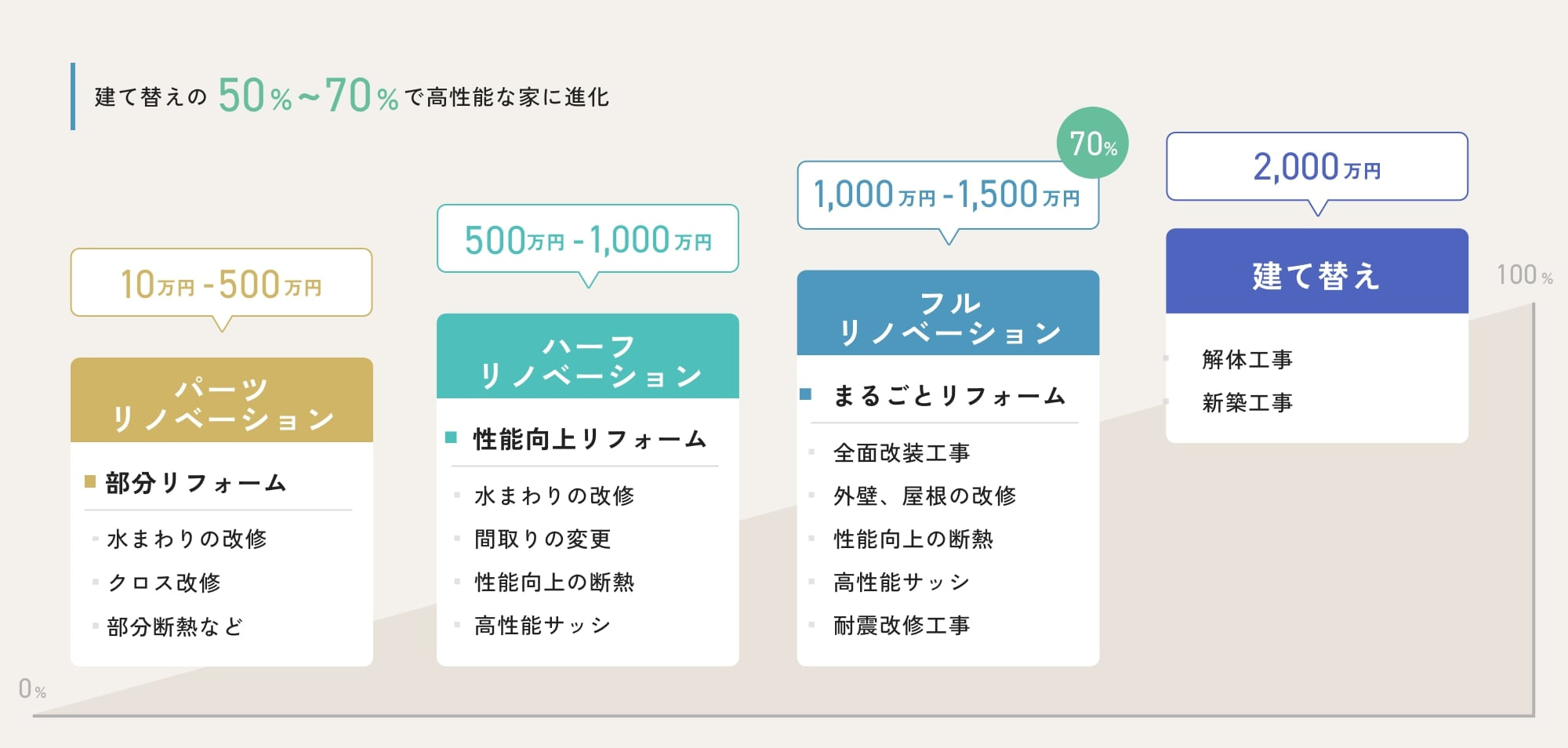Select the 建て替え indigo header
Screen dimensions: 1568x748
(x=1317, y=271)
